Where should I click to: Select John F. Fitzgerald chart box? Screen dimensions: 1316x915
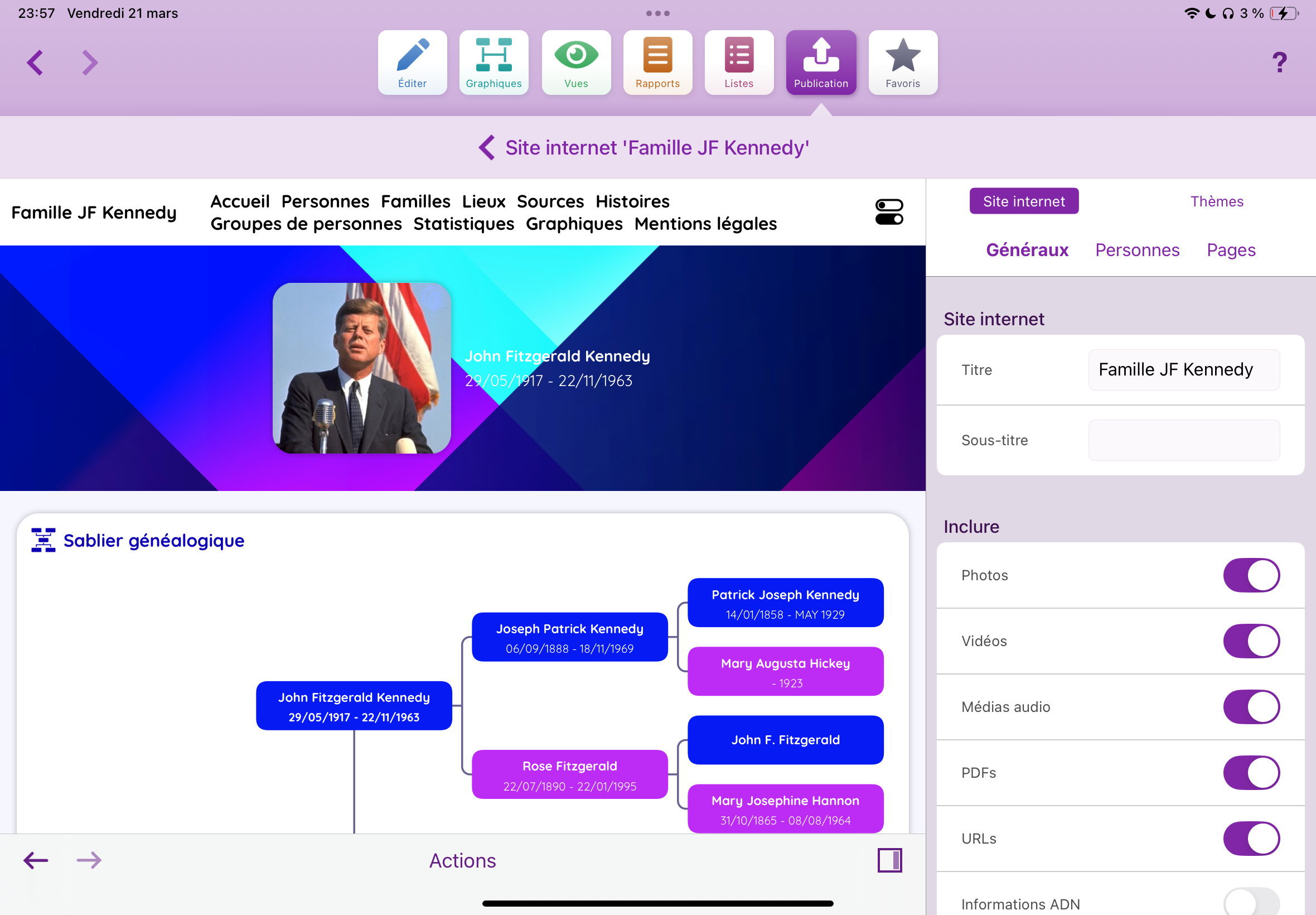point(785,740)
